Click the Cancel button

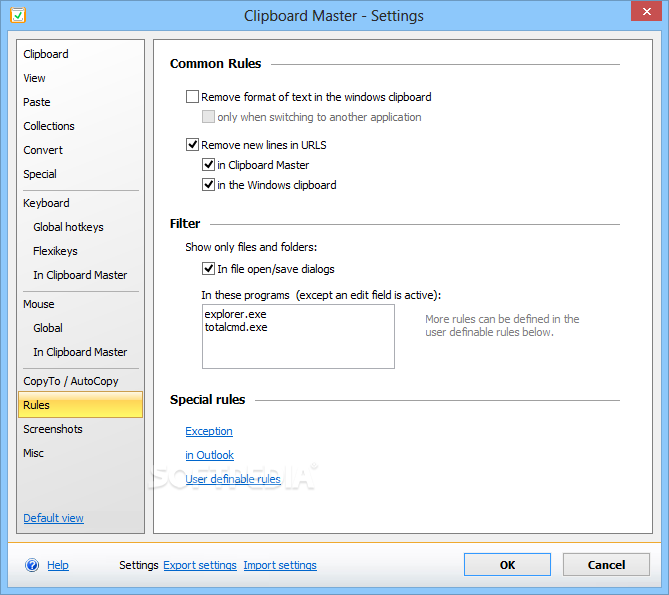point(606,565)
